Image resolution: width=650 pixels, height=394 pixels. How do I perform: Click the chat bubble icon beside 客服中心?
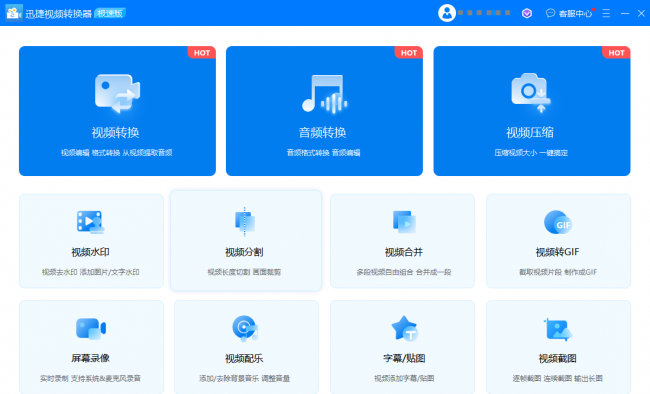(x=551, y=13)
